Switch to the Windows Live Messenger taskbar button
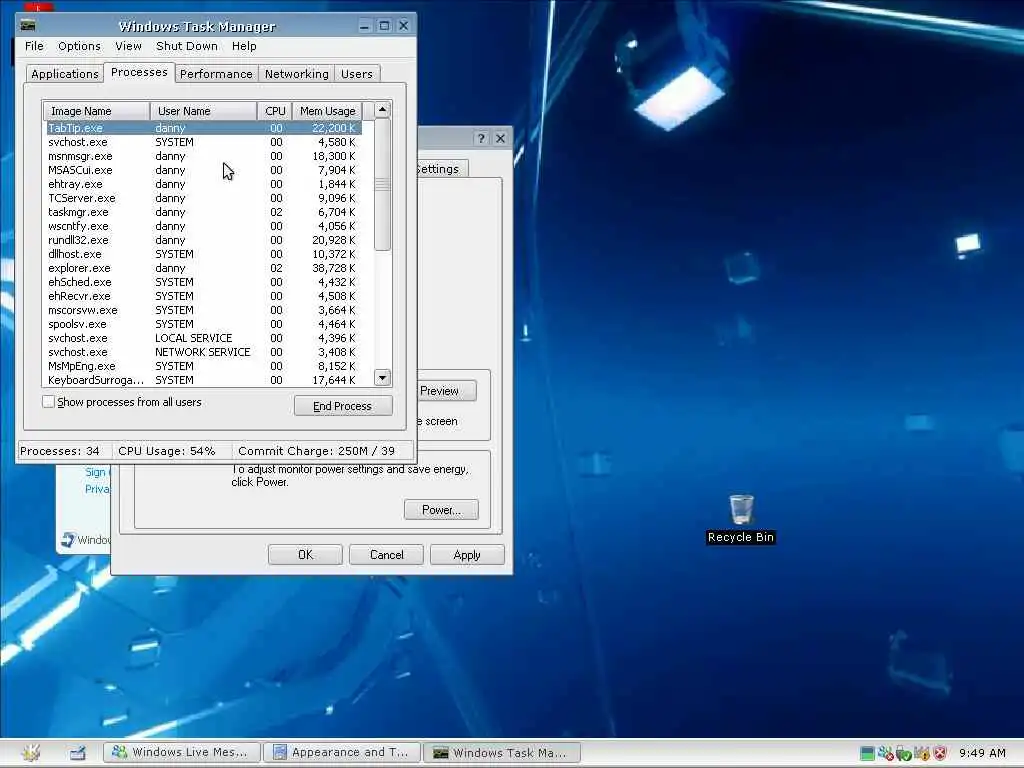The height and width of the screenshot is (768, 1024). [182, 752]
